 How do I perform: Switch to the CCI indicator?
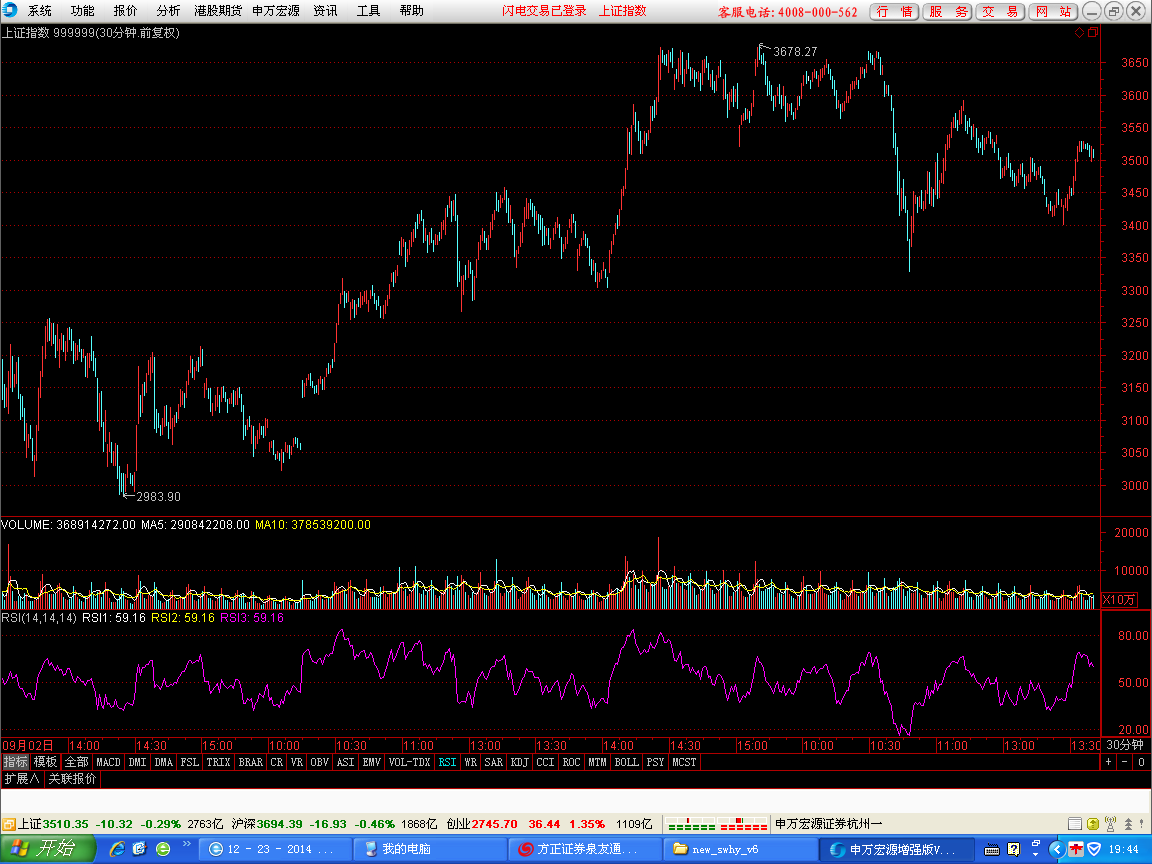click(x=545, y=763)
